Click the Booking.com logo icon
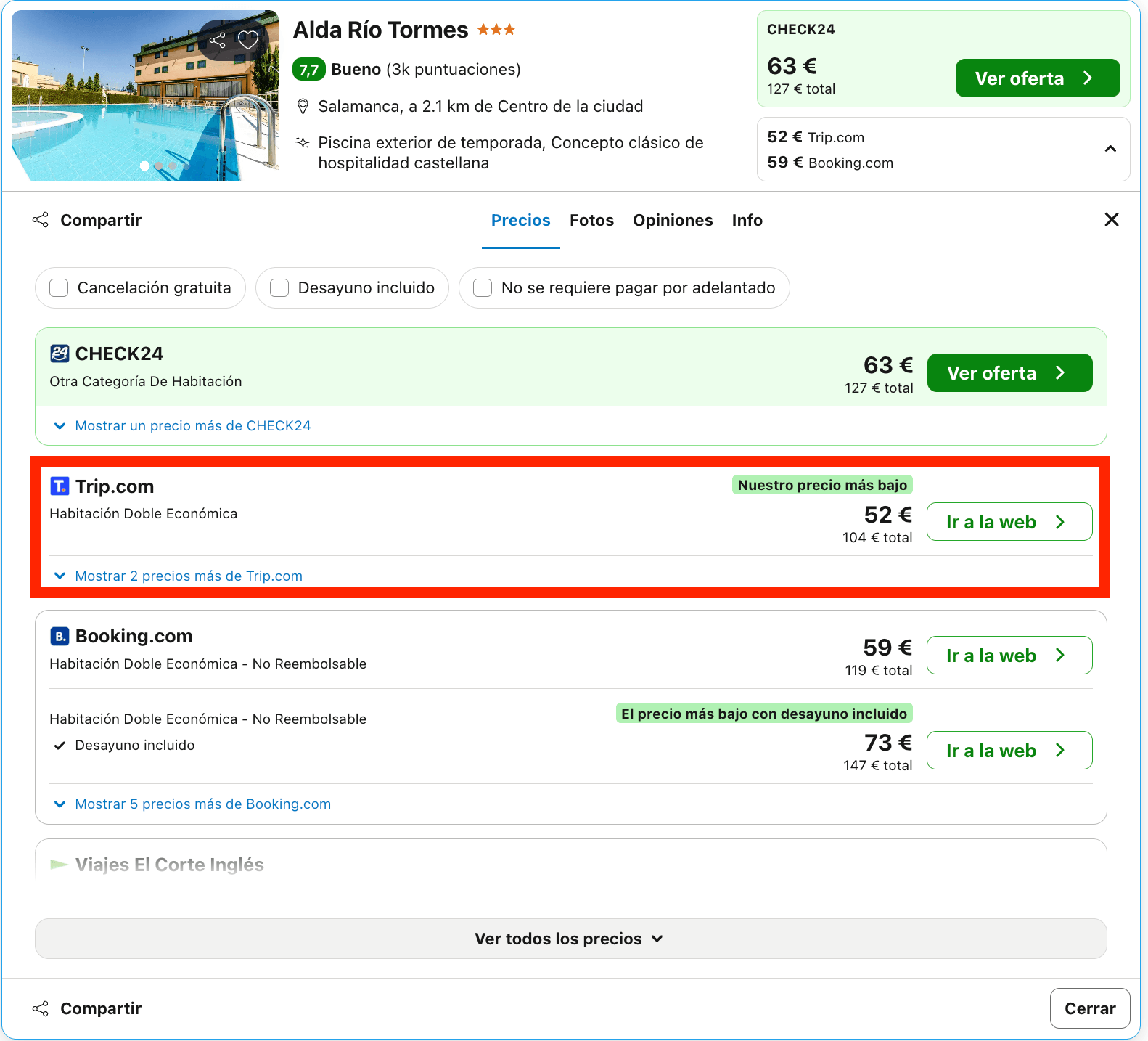1148x1041 pixels. (x=60, y=636)
